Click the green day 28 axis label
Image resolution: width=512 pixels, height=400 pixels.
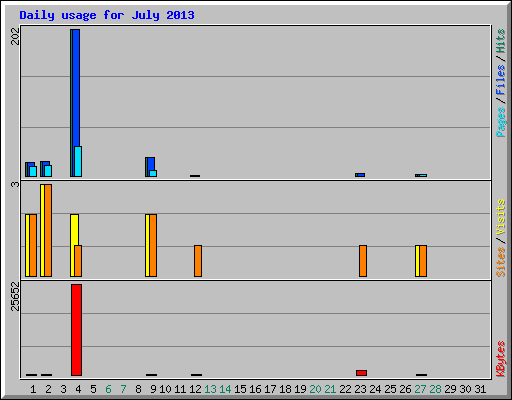click(x=435, y=389)
